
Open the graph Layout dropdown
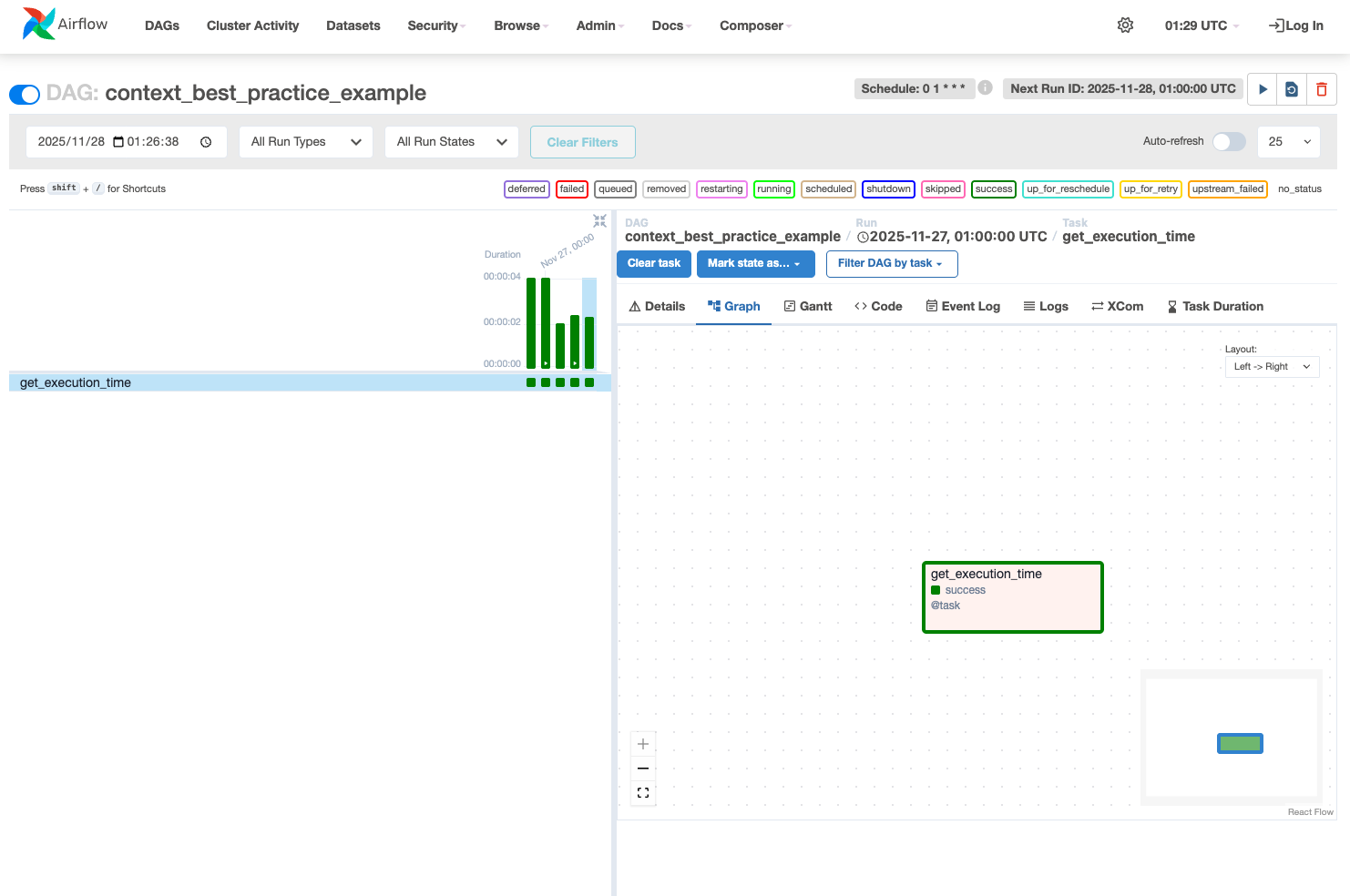1272,367
